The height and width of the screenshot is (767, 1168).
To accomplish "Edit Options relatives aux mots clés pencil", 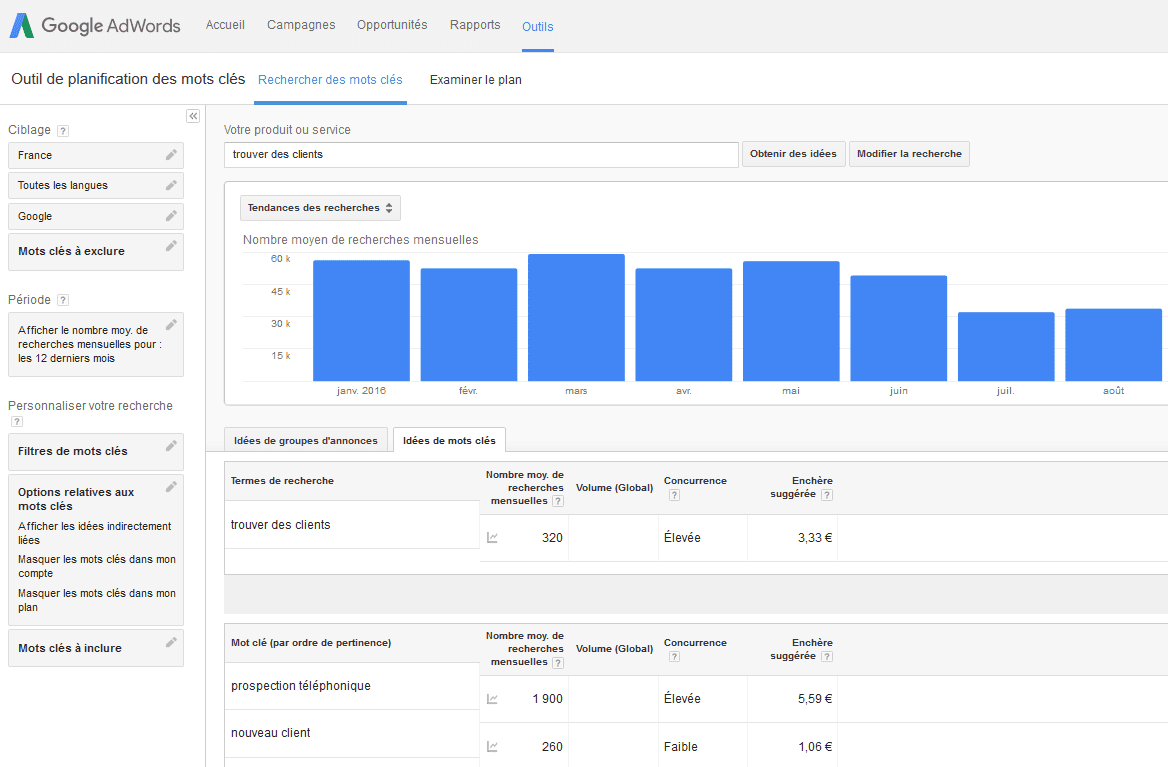I will (171, 486).
